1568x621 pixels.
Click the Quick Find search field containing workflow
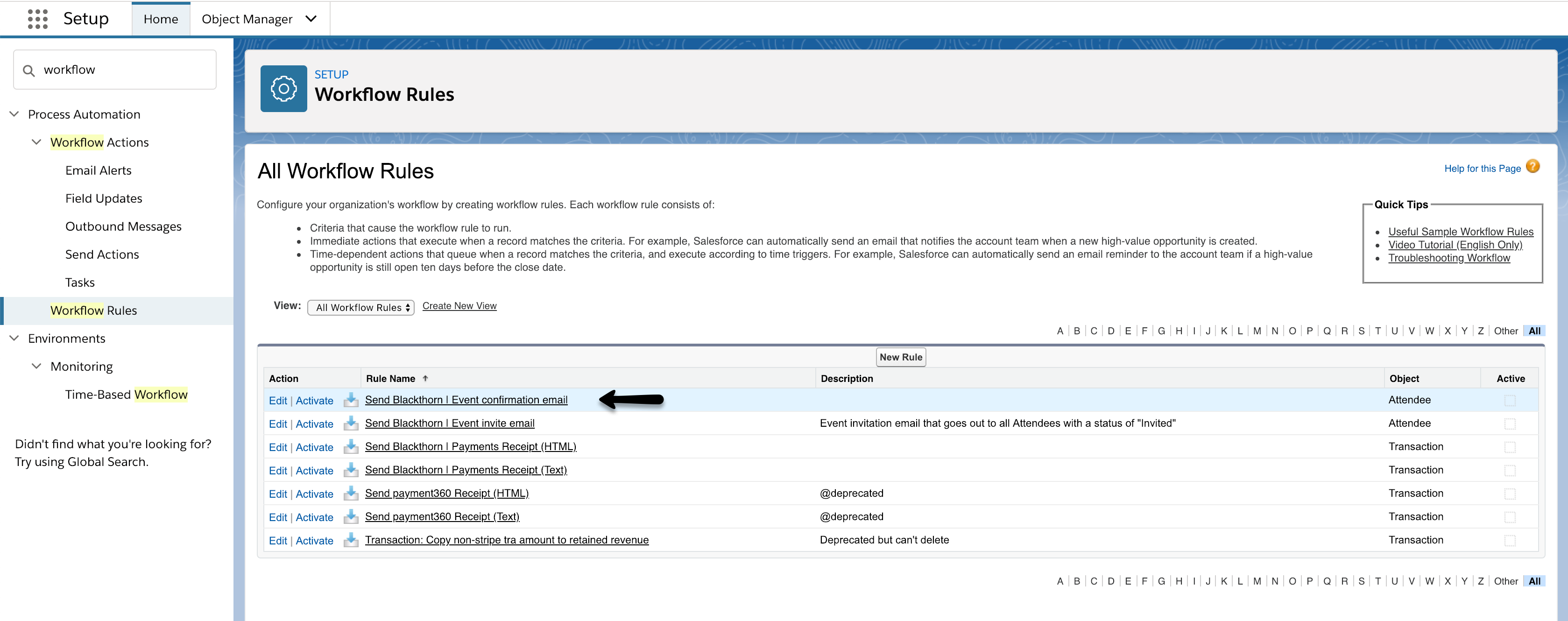[114, 70]
